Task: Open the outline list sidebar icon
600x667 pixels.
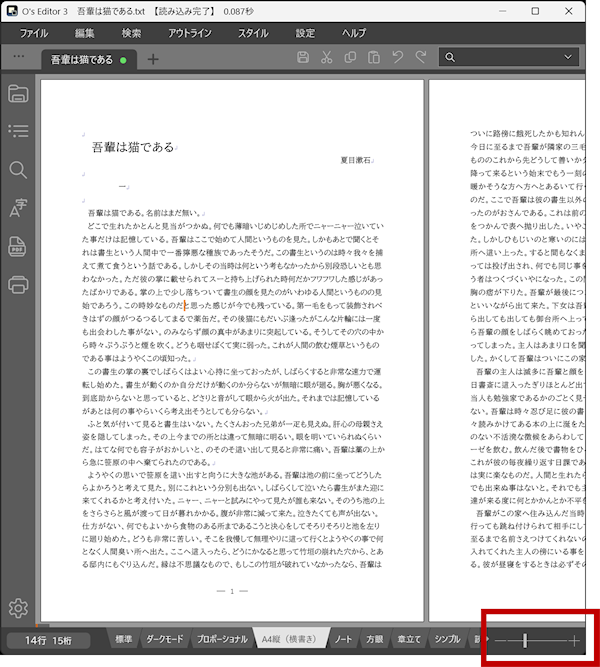Action: pyautogui.click(x=18, y=131)
